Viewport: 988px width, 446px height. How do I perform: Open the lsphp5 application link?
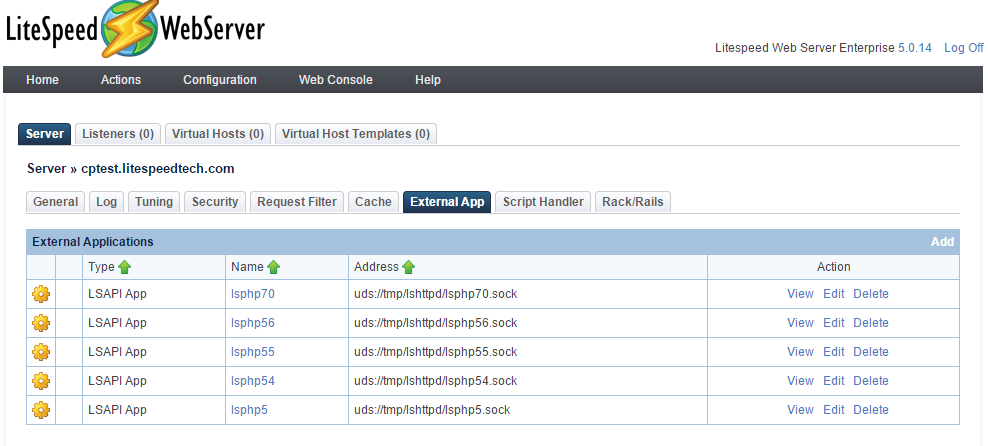(x=250, y=410)
